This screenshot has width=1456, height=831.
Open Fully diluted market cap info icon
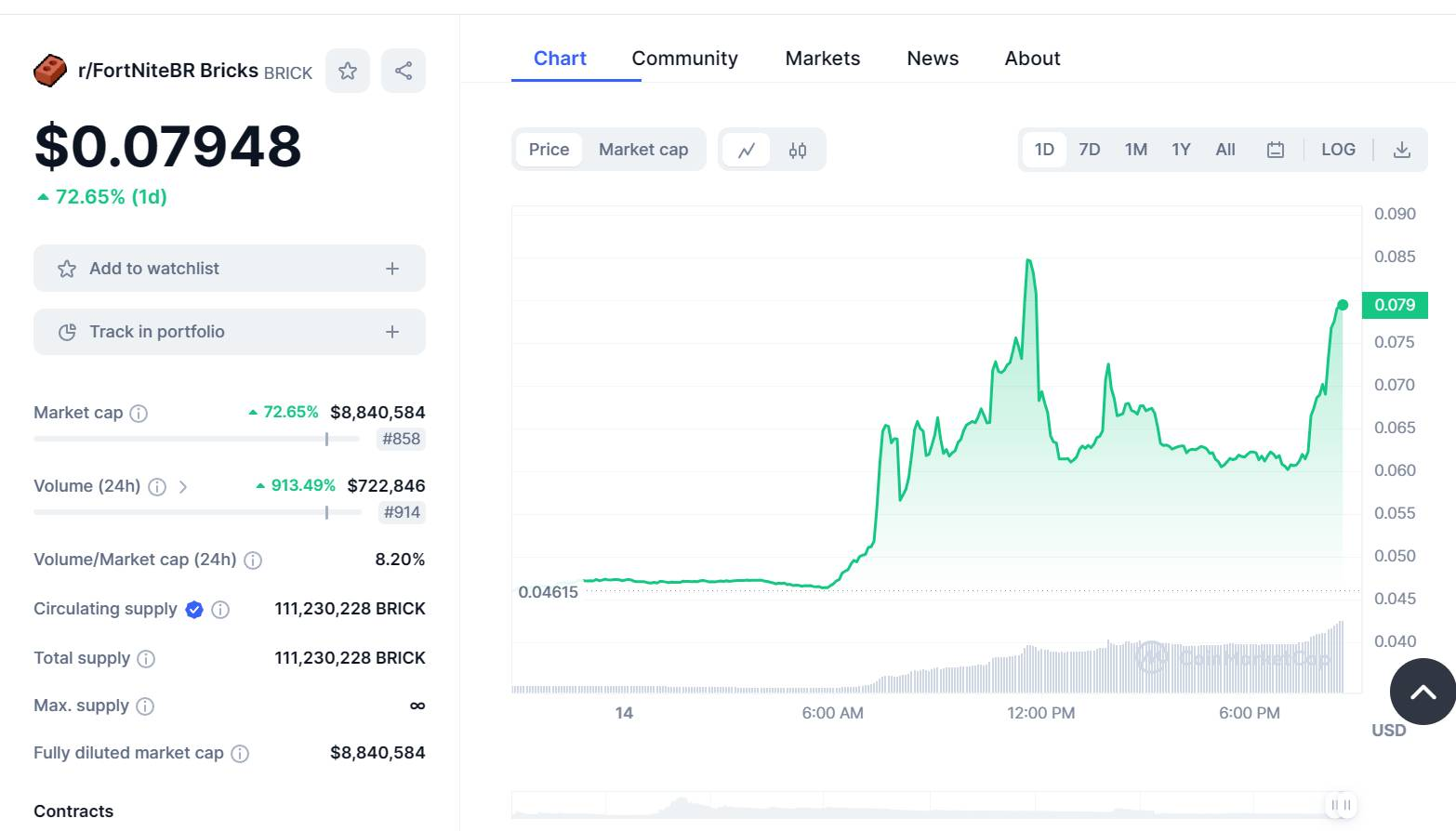240,753
